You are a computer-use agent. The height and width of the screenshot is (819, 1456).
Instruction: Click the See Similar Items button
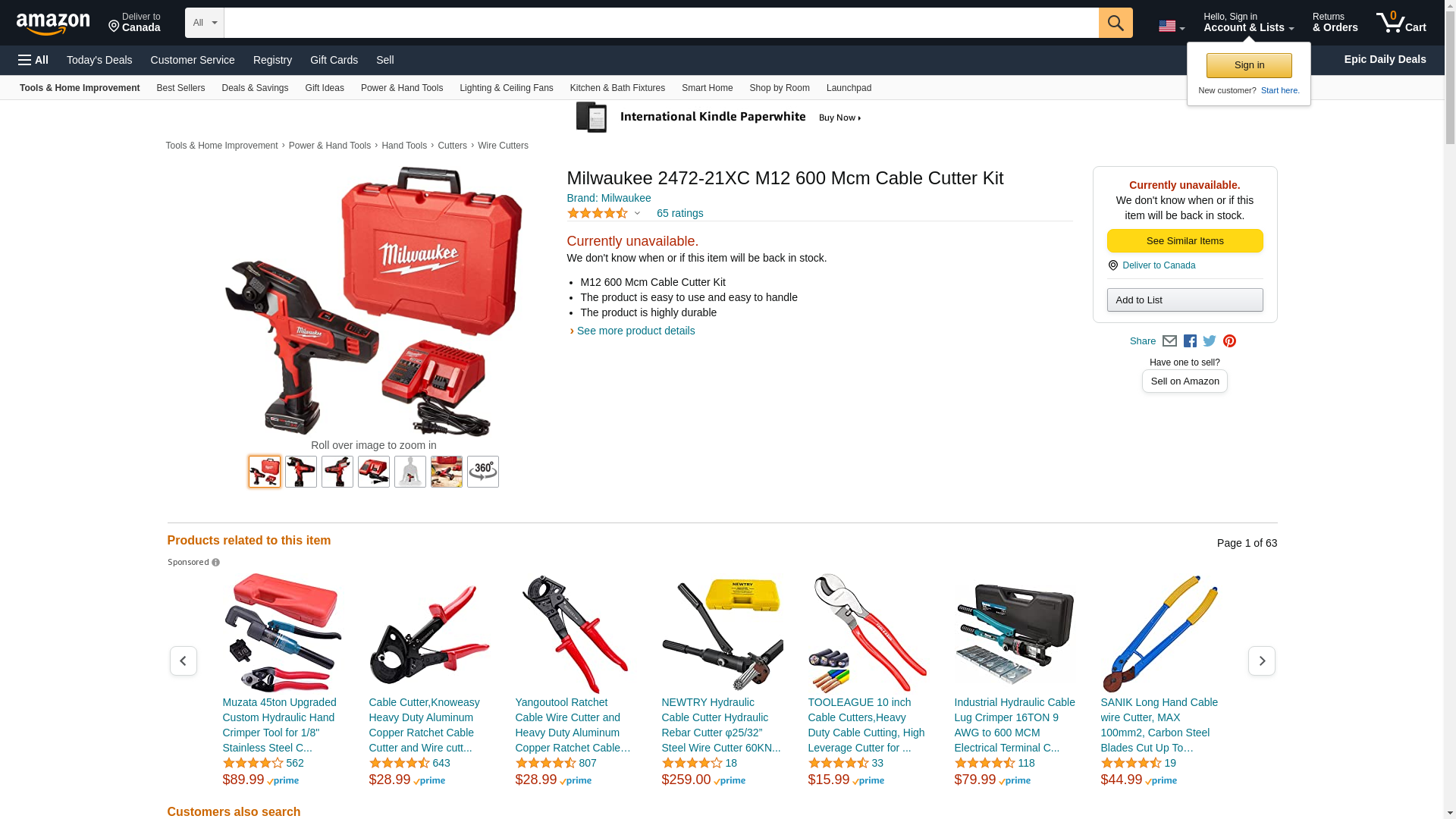pos(1185,241)
